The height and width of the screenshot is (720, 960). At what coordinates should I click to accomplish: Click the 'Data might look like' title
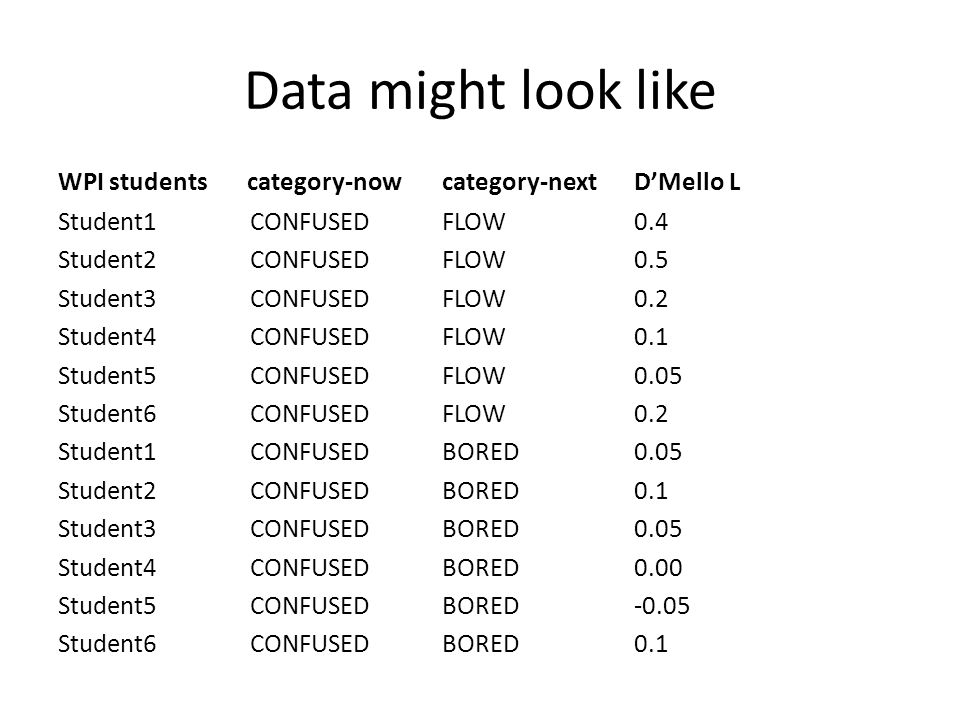click(481, 91)
